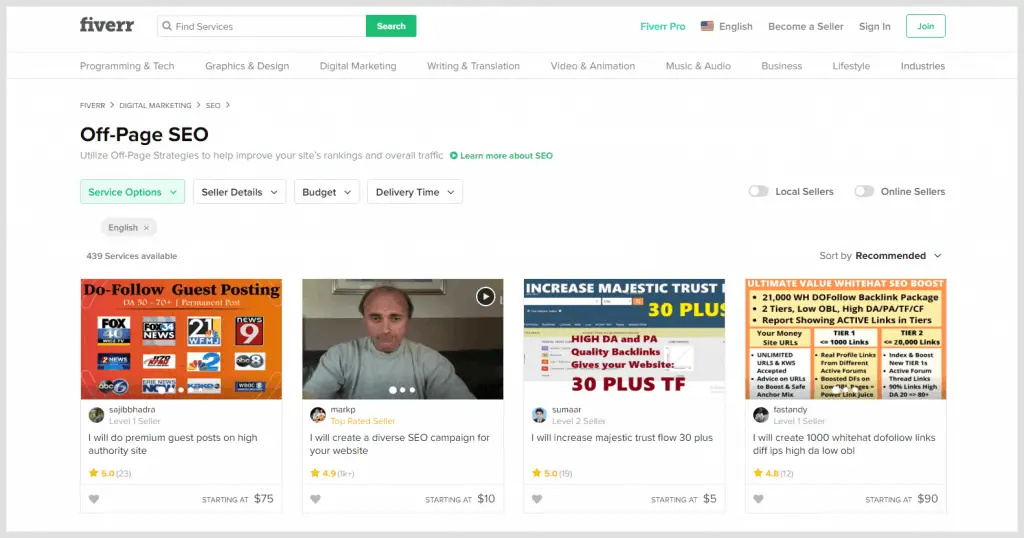Click the $90 starting price

click(927, 499)
